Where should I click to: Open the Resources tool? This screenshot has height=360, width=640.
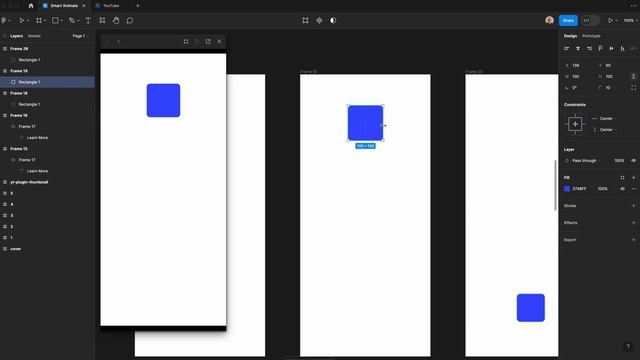(102, 20)
